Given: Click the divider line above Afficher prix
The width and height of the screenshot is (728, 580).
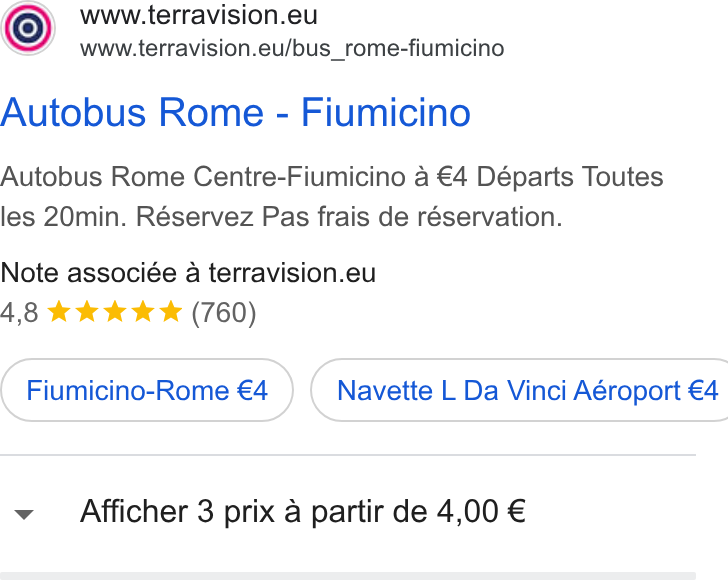Looking at the screenshot, I should [348, 455].
